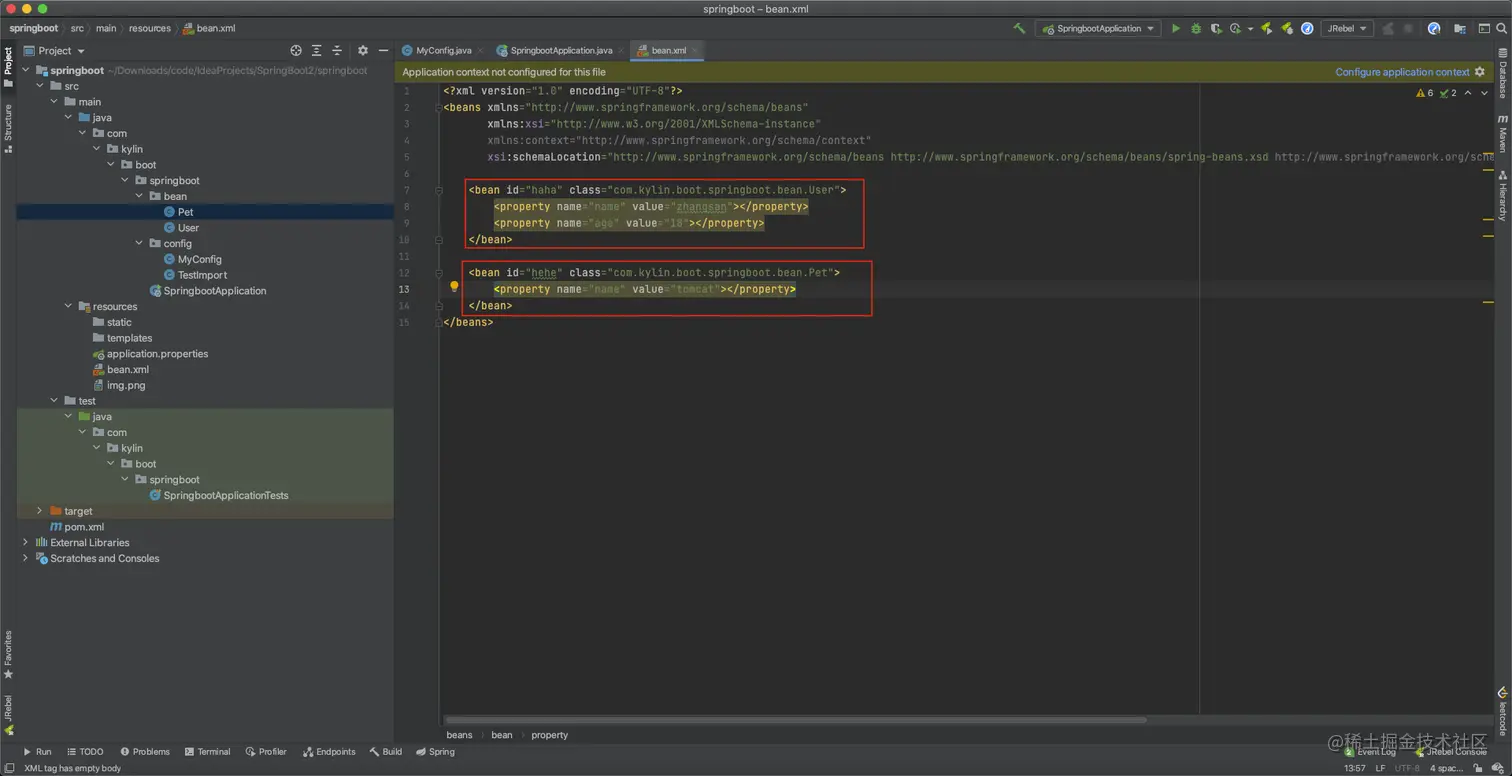
Task: Switch to SpringbootApplication.java tab
Action: (x=561, y=50)
